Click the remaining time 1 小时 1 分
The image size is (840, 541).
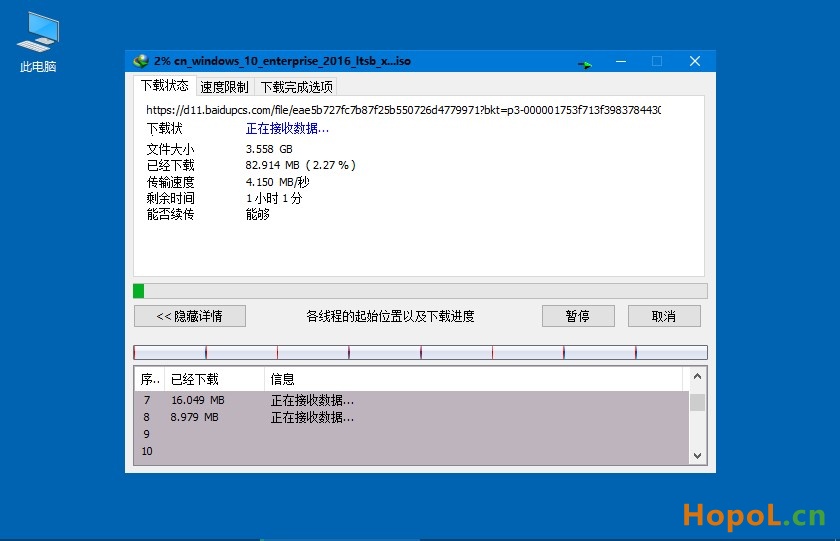274,198
